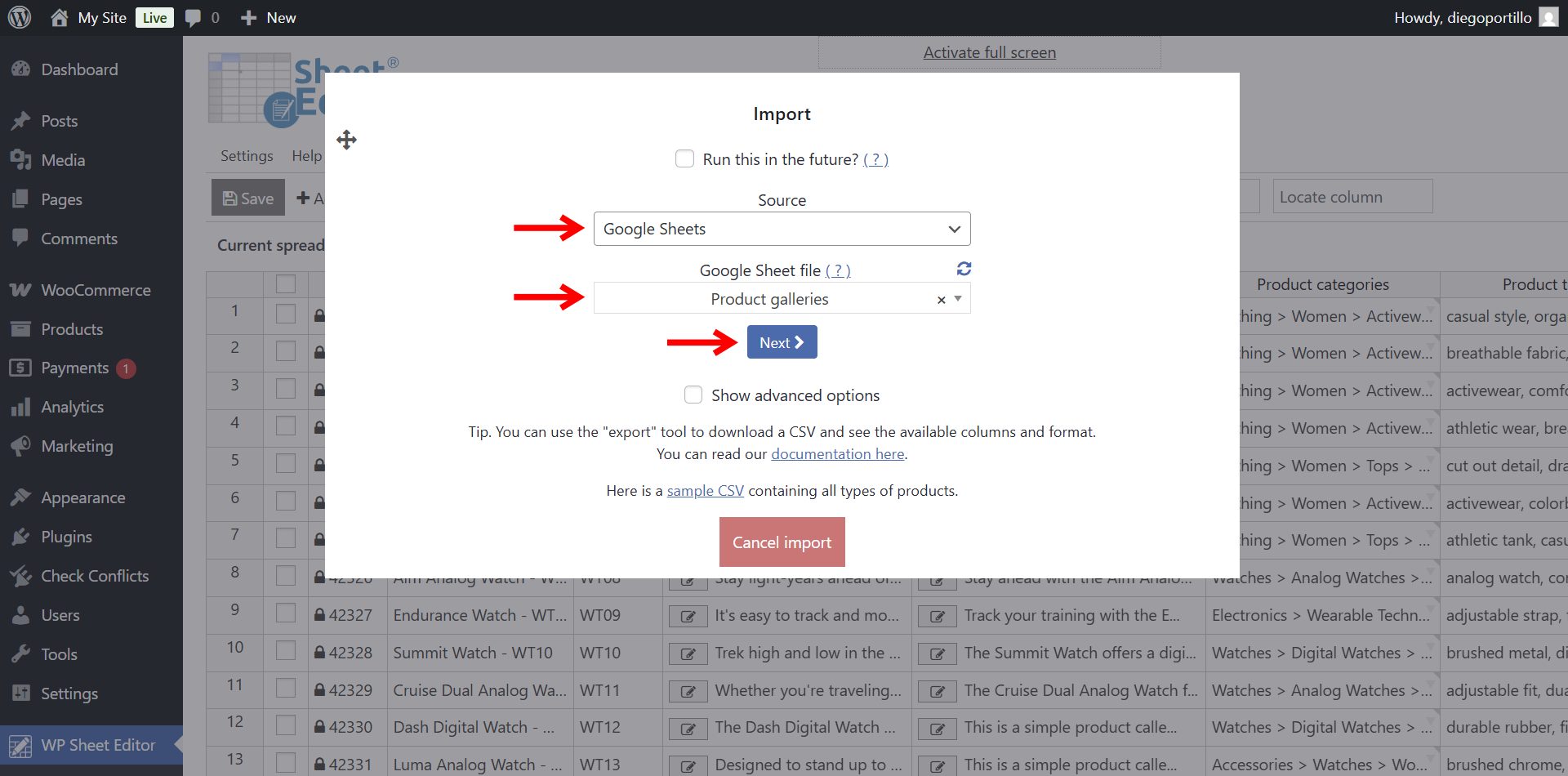
Task: Open the comments bubble icon in top bar
Action: pyautogui.click(x=193, y=17)
